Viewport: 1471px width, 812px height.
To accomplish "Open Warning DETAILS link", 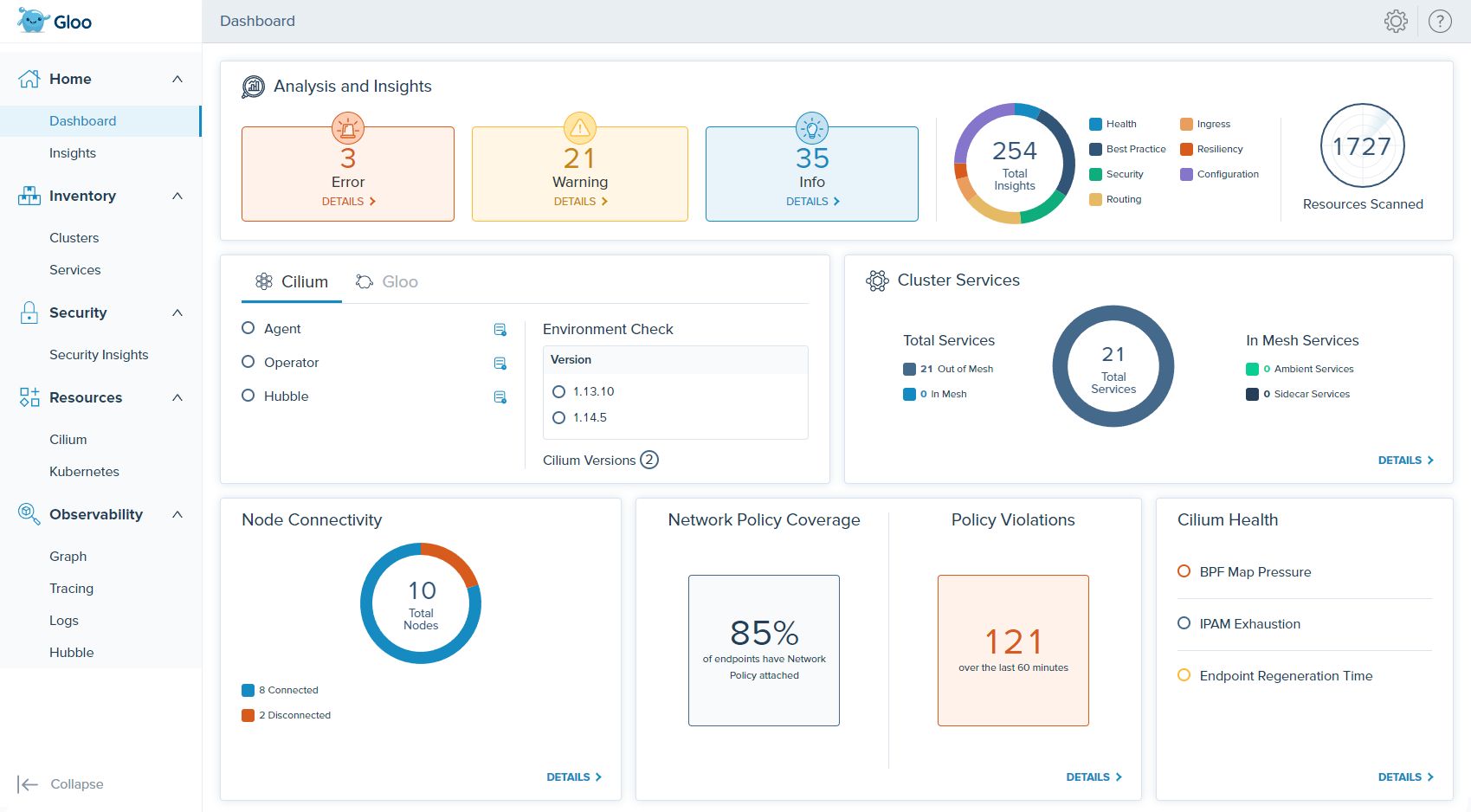I will (x=580, y=202).
